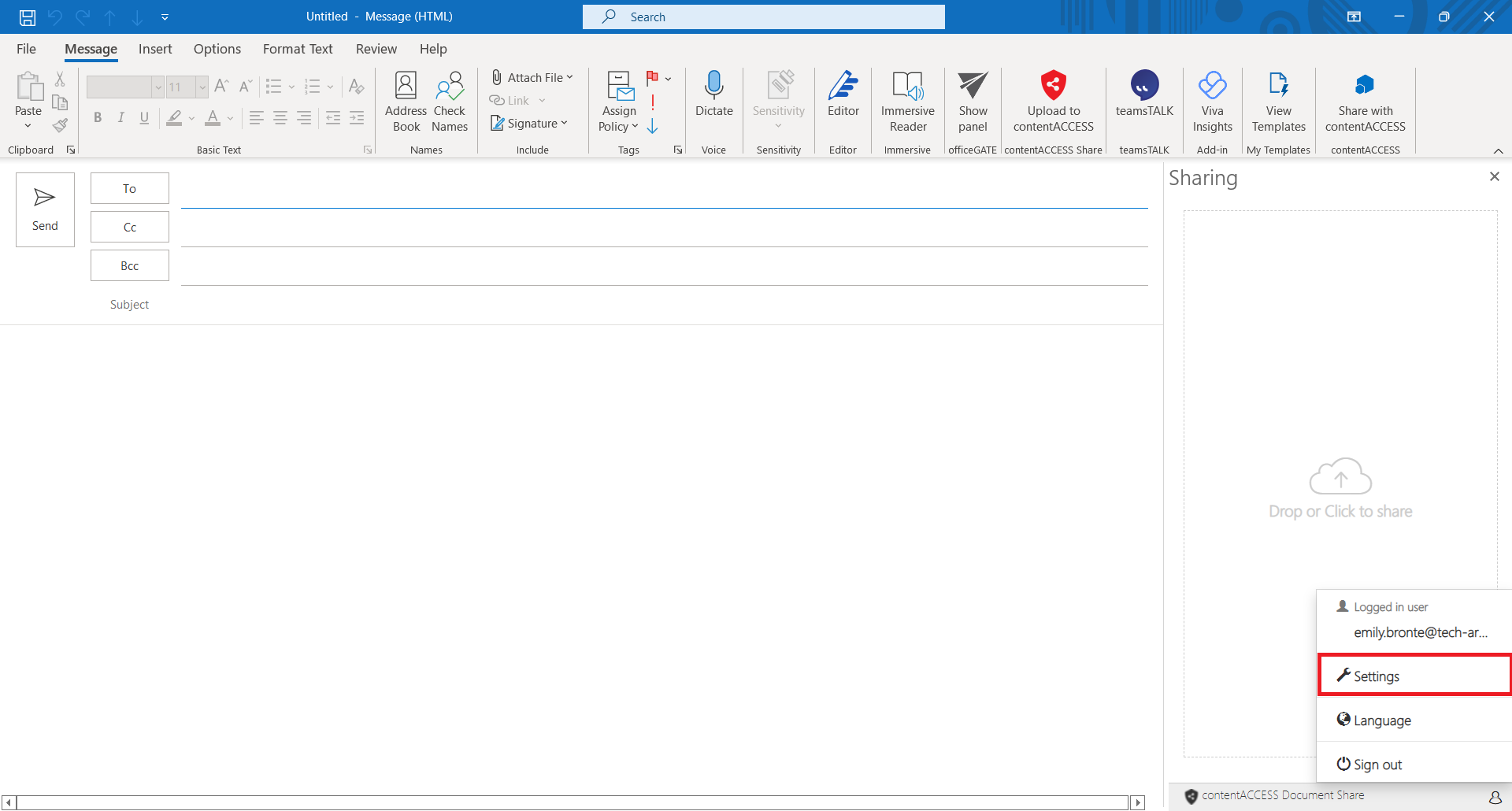1512x811 pixels.
Task: Click the View Templates icon
Action: (1278, 87)
